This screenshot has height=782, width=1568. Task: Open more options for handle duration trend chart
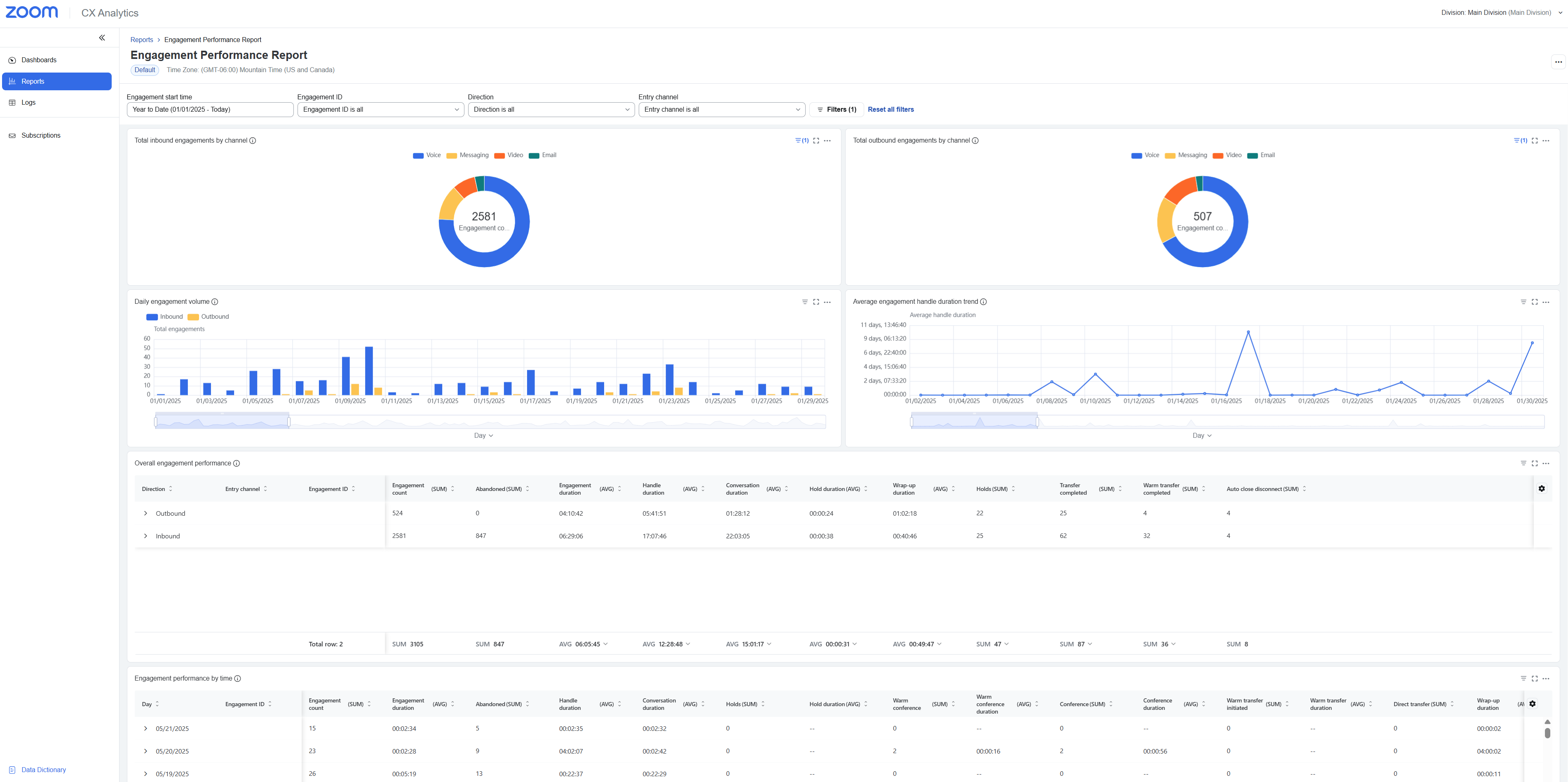pyautogui.click(x=1545, y=302)
